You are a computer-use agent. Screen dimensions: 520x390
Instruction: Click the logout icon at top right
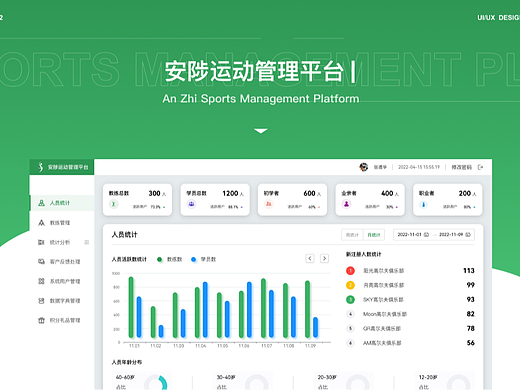480,167
